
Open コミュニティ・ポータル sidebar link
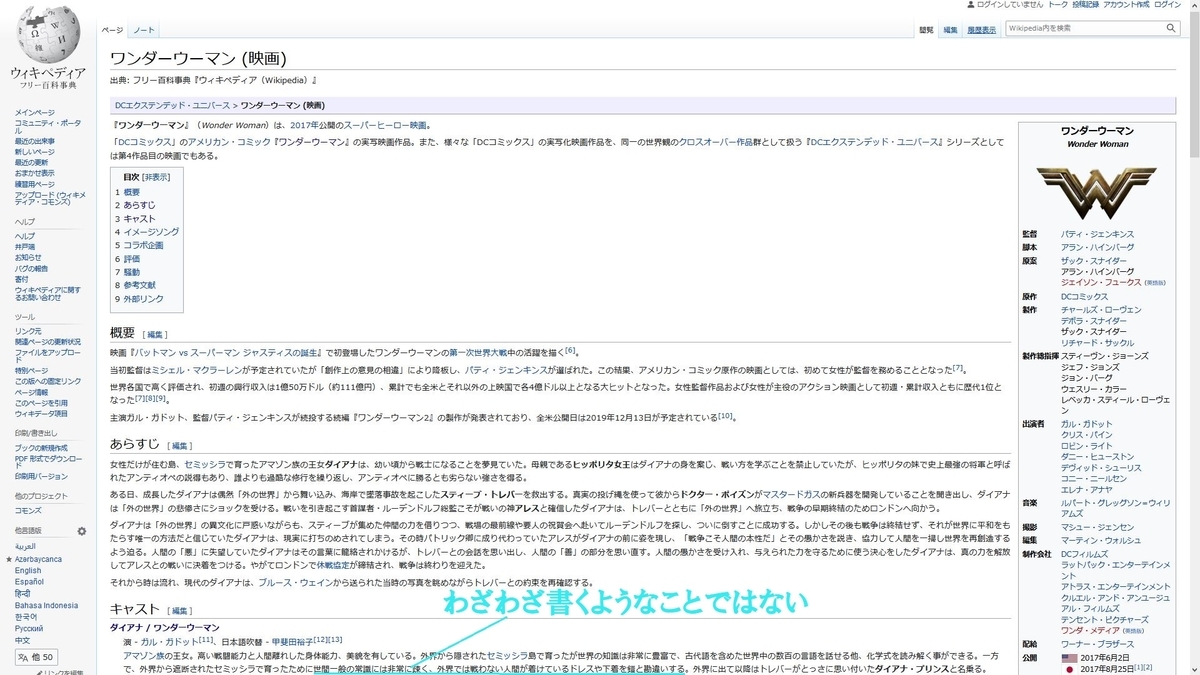pyautogui.click(x=47, y=126)
